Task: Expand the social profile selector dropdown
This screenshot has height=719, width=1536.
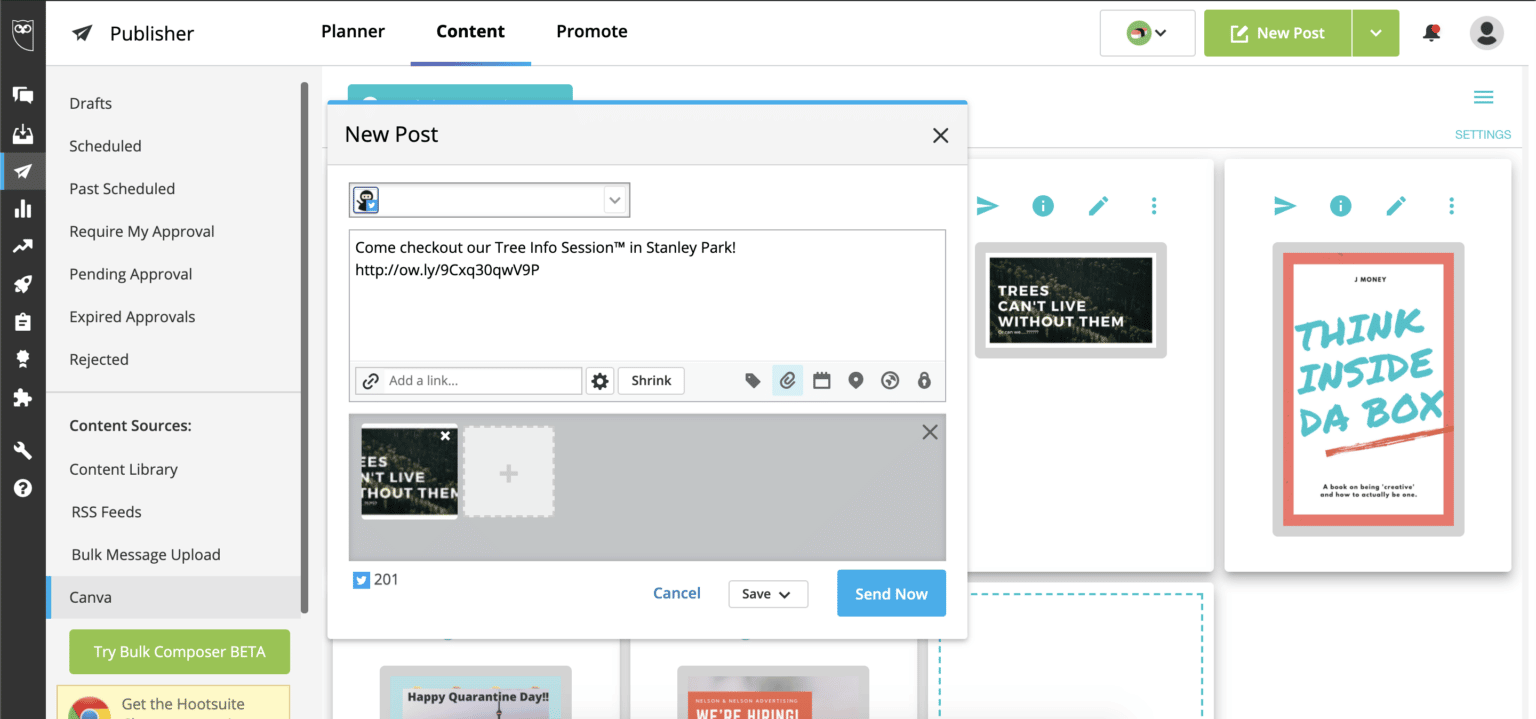Action: (614, 200)
